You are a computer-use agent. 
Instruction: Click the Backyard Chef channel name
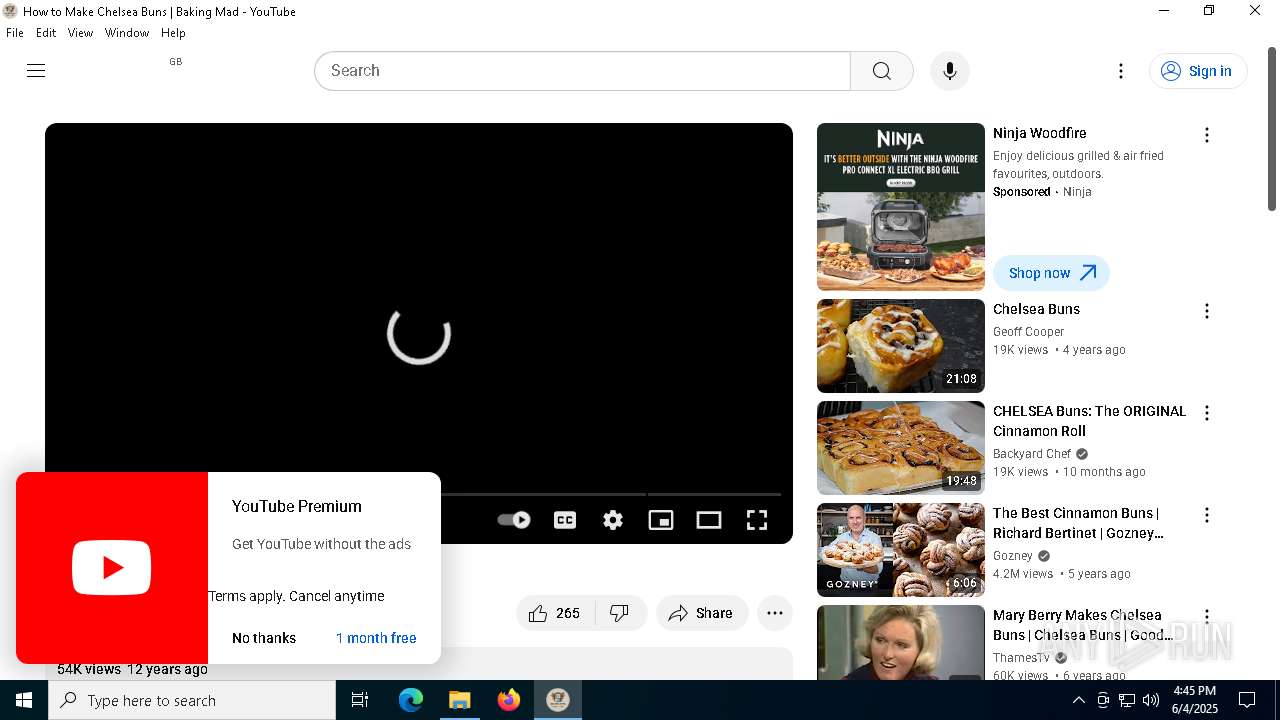[1032, 454]
